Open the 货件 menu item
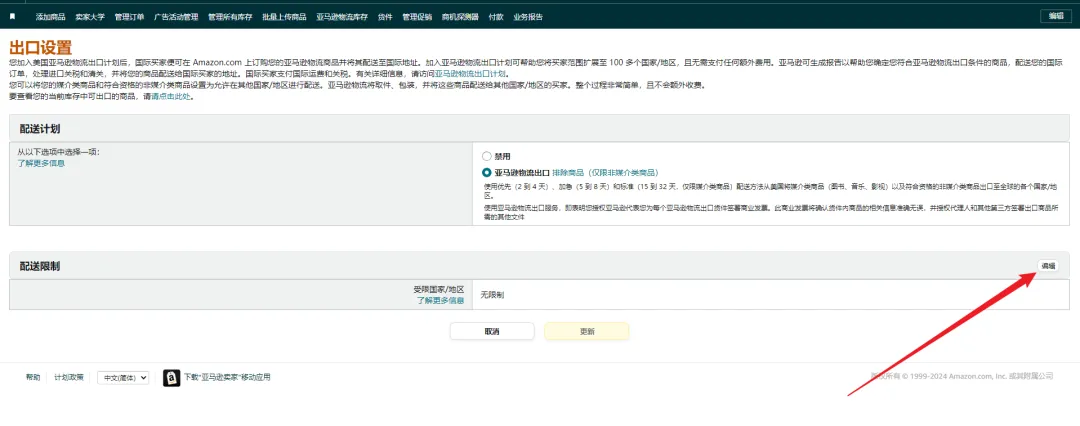 click(x=385, y=17)
